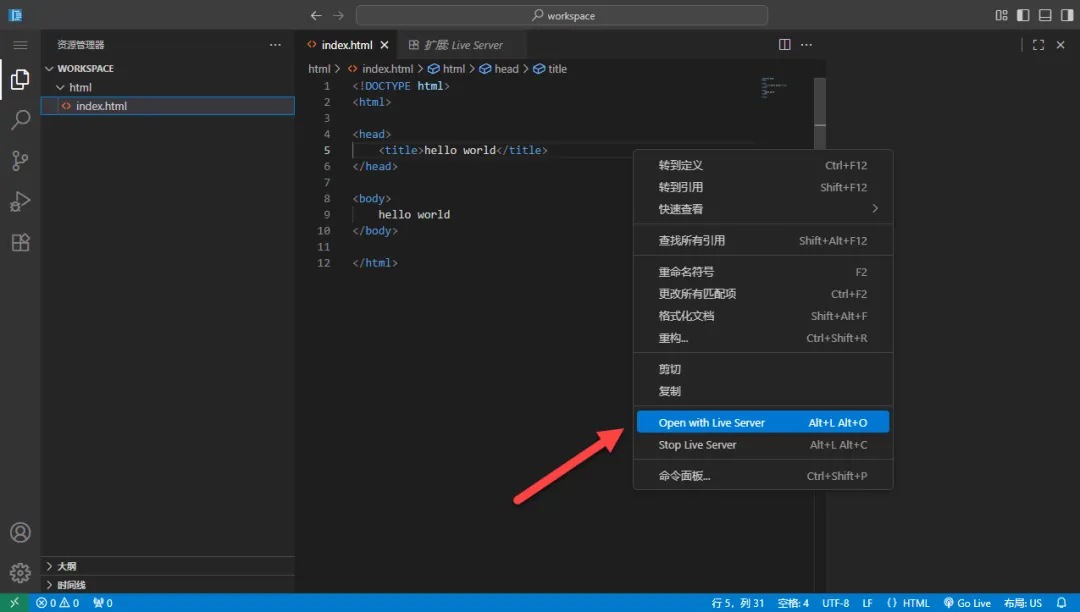This screenshot has width=1080, height=612.
Task: Click the workspace search box in title bar
Action: pyautogui.click(x=562, y=16)
